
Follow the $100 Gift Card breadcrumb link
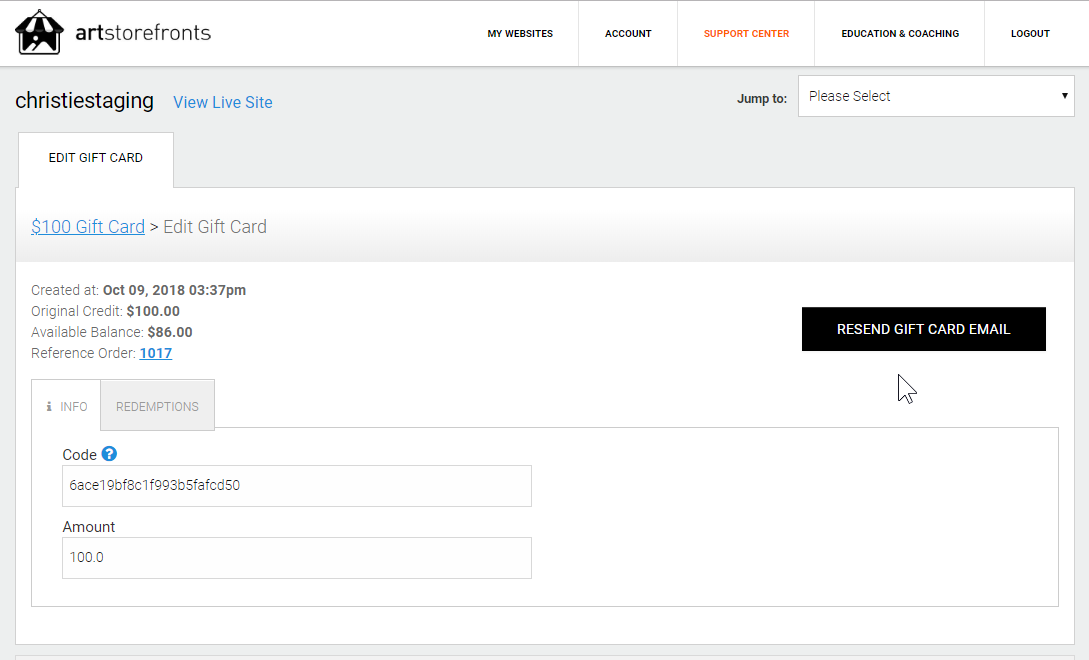point(88,227)
